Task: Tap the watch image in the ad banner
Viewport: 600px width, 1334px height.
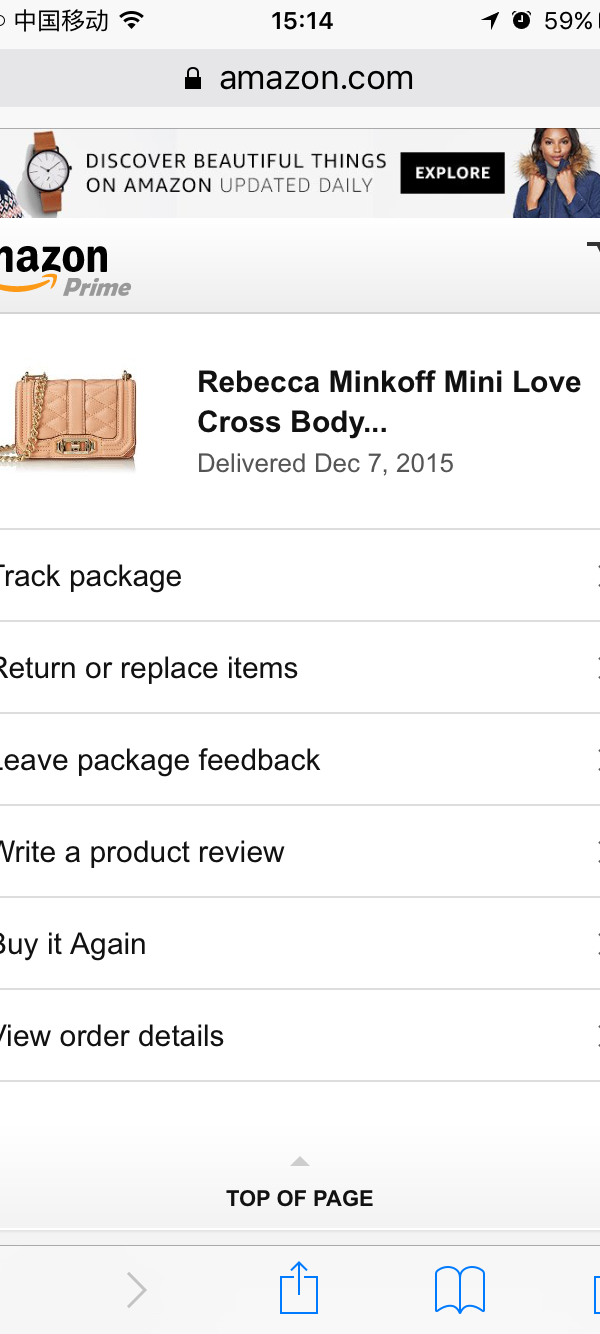Action: click(48, 173)
